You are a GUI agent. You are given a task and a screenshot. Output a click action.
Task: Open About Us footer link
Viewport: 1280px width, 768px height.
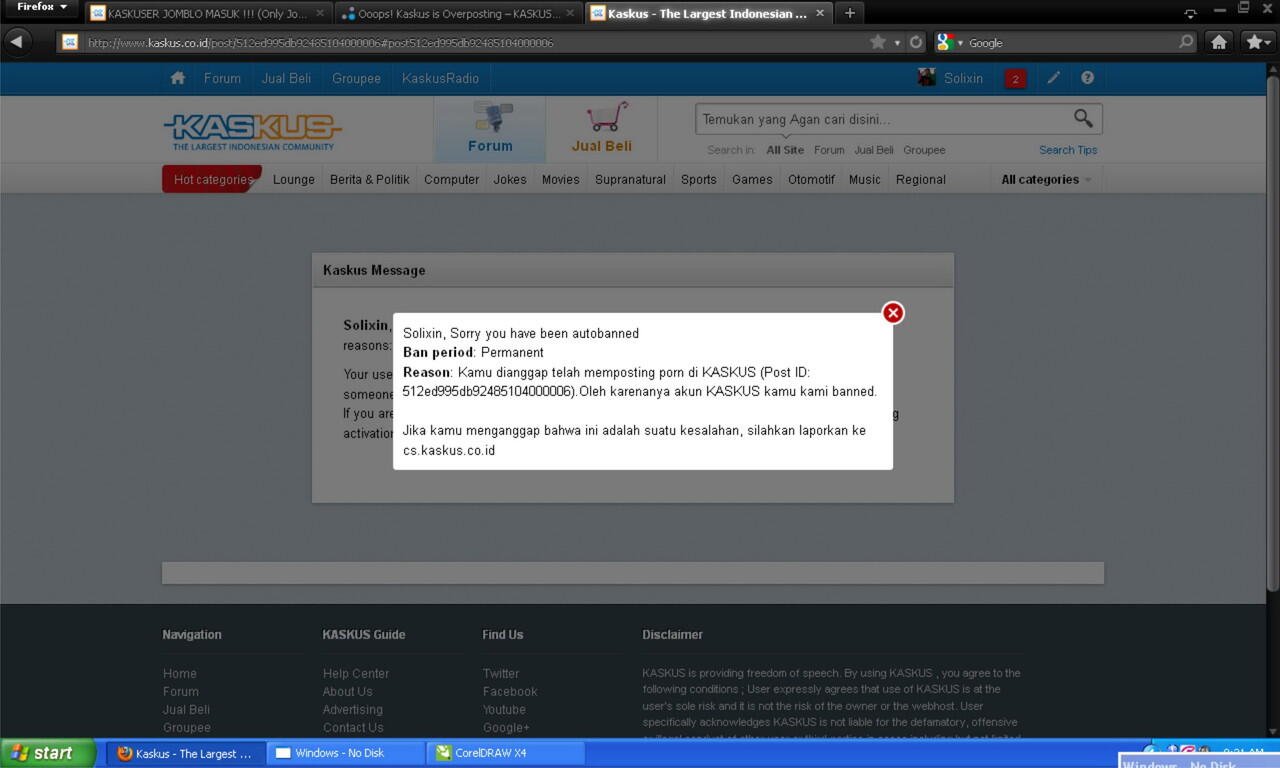347,692
